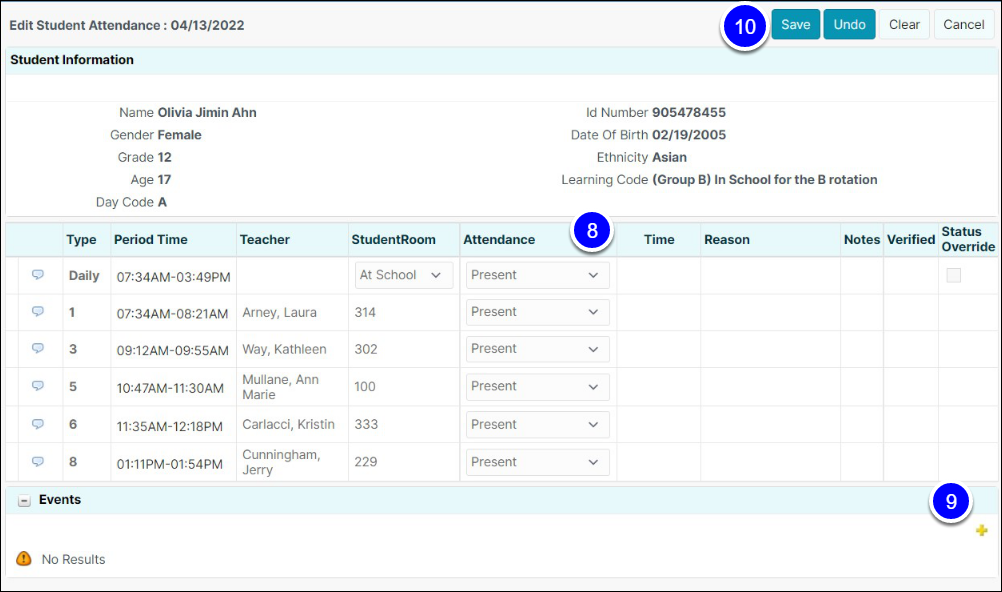Viewport: 1002px width, 592px height.
Task: Click the Verified column header
Action: pos(911,240)
